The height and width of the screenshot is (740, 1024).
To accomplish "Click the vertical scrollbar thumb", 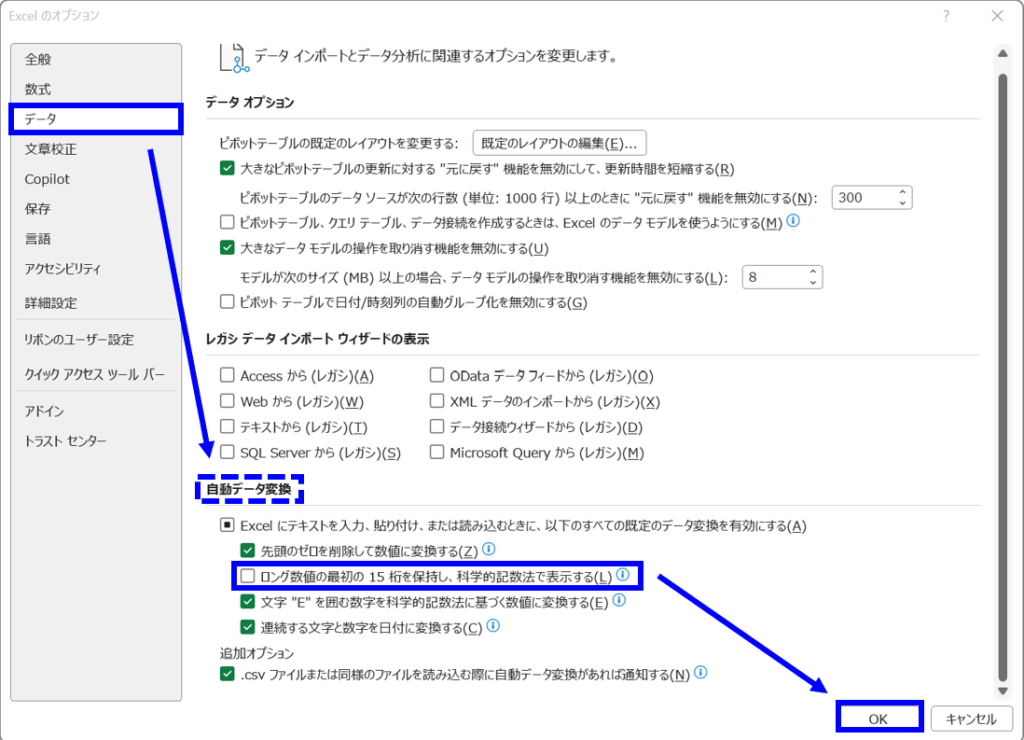I will point(1002,378).
